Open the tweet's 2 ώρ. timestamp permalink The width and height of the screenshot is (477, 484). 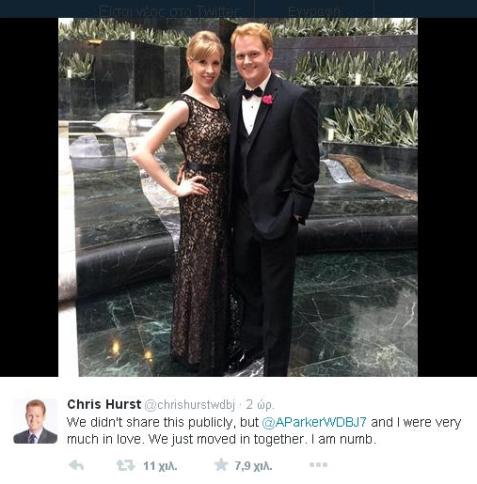(x=260, y=405)
